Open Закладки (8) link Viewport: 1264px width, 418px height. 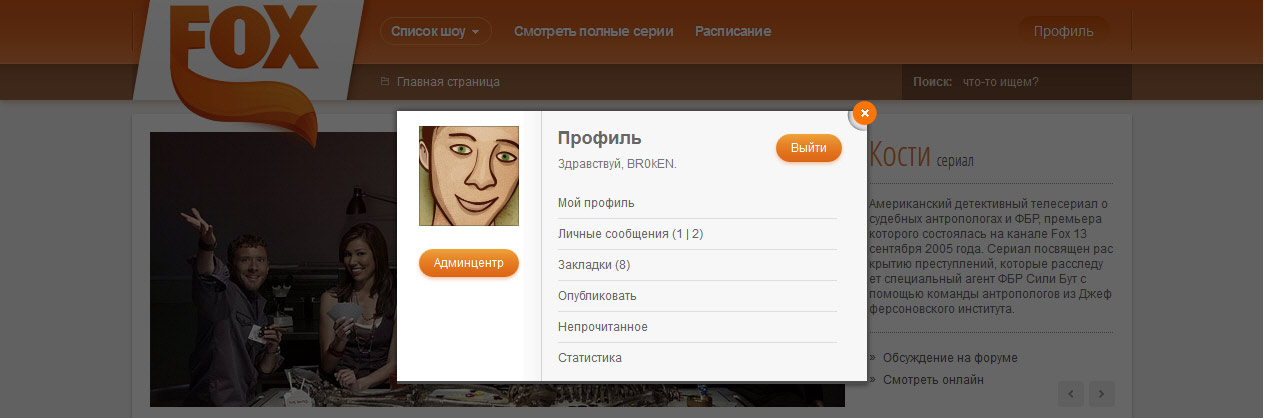pos(594,265)
